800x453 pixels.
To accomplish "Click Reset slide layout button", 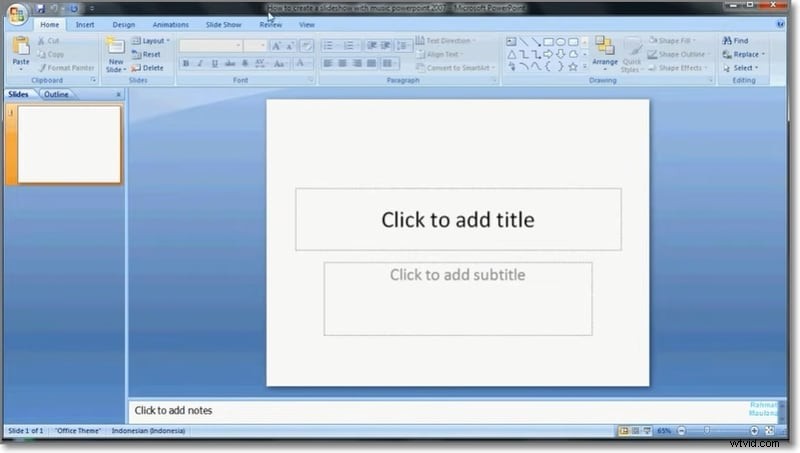I will click(146, 54).
